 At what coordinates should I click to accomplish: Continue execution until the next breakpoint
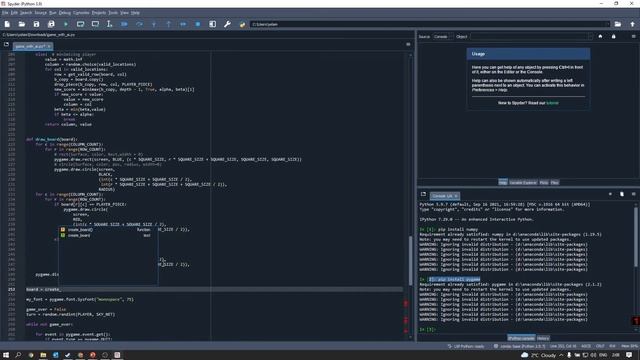(x=183, y=24)
